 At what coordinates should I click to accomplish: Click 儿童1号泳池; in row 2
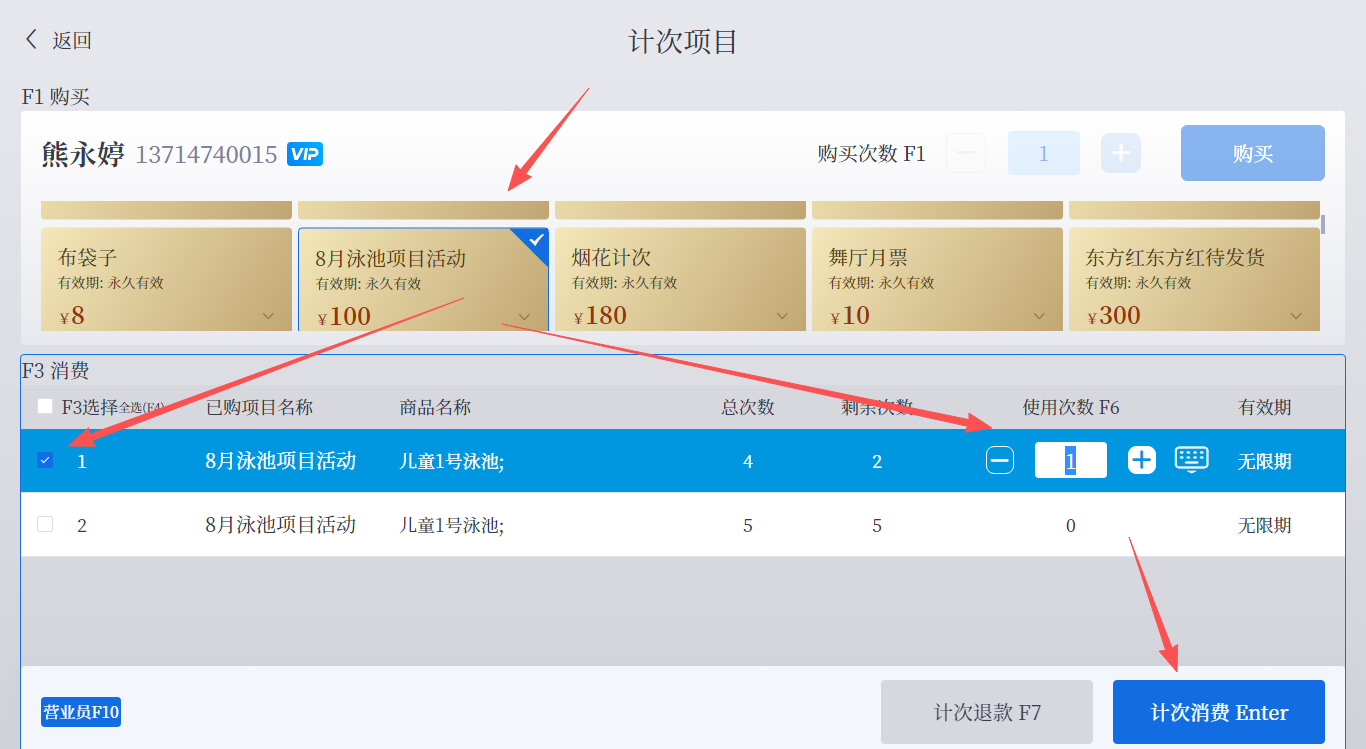pos(452,525)
